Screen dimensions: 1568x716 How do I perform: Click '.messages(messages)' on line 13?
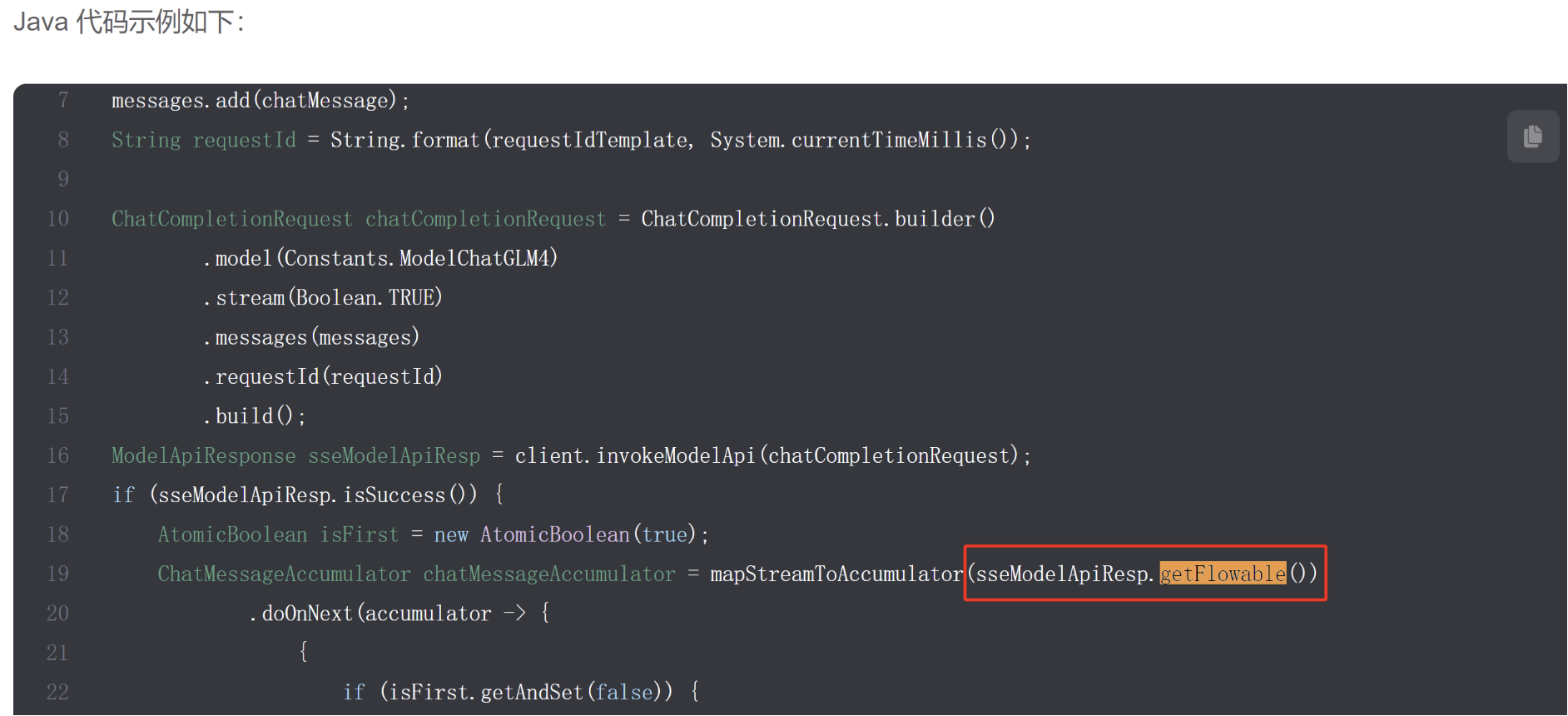point(311,337)
